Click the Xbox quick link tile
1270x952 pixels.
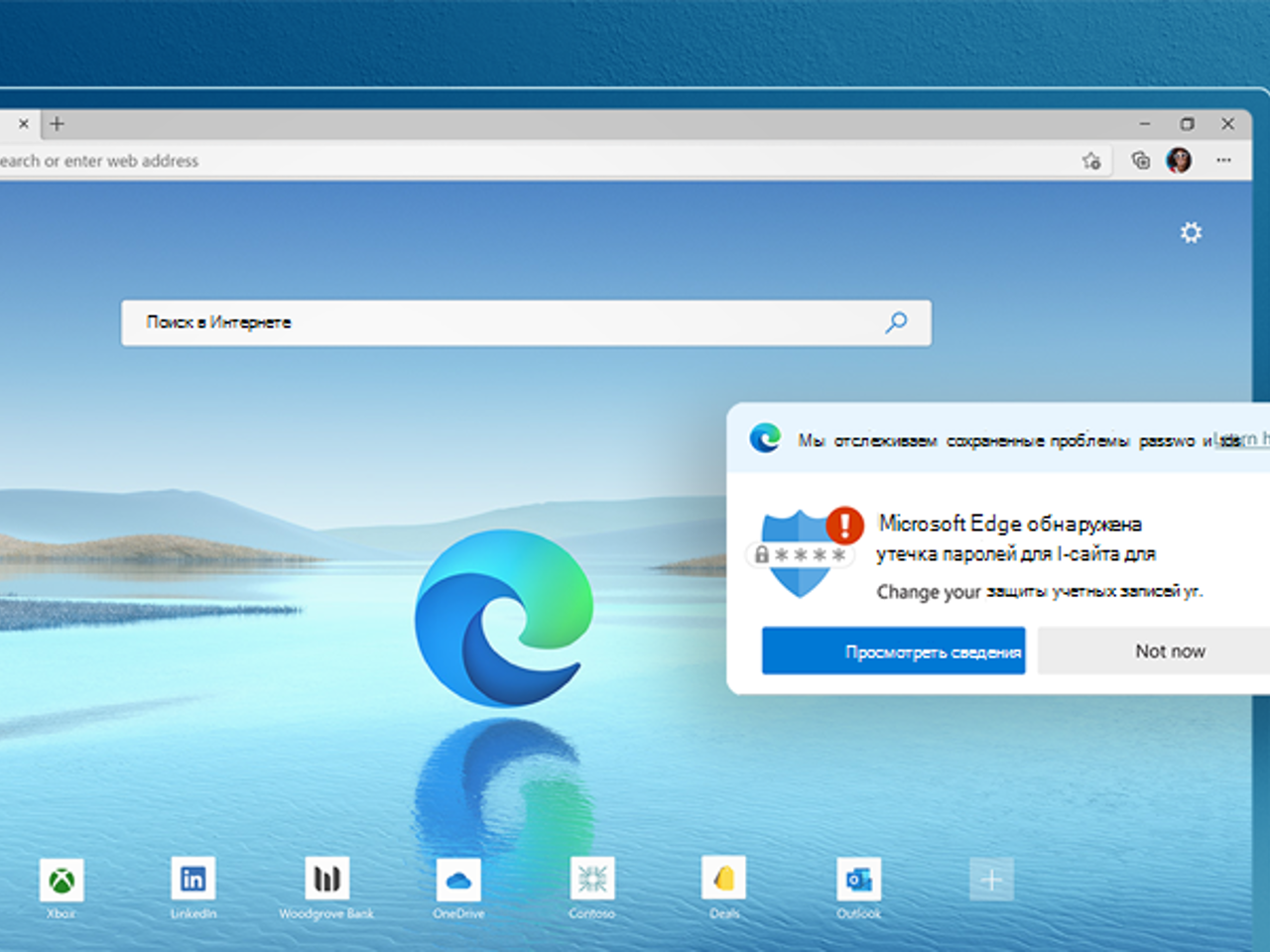click(62, 879)
